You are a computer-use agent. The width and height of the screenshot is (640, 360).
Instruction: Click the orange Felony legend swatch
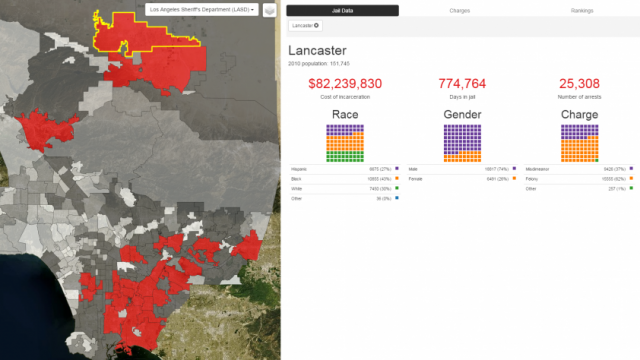tap(631, 178)
